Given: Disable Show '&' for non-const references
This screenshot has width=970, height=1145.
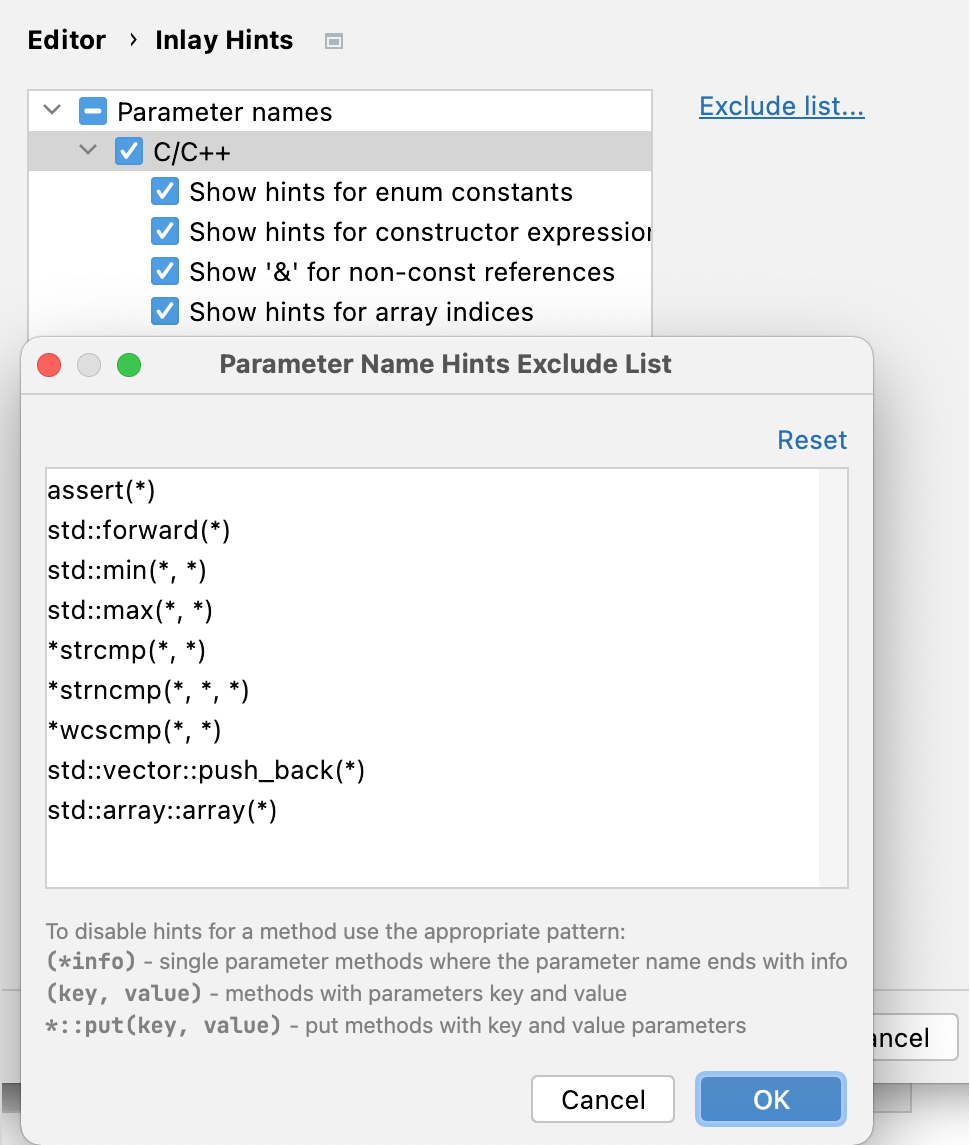Looking at the screenshot, I should coord(164,271).
